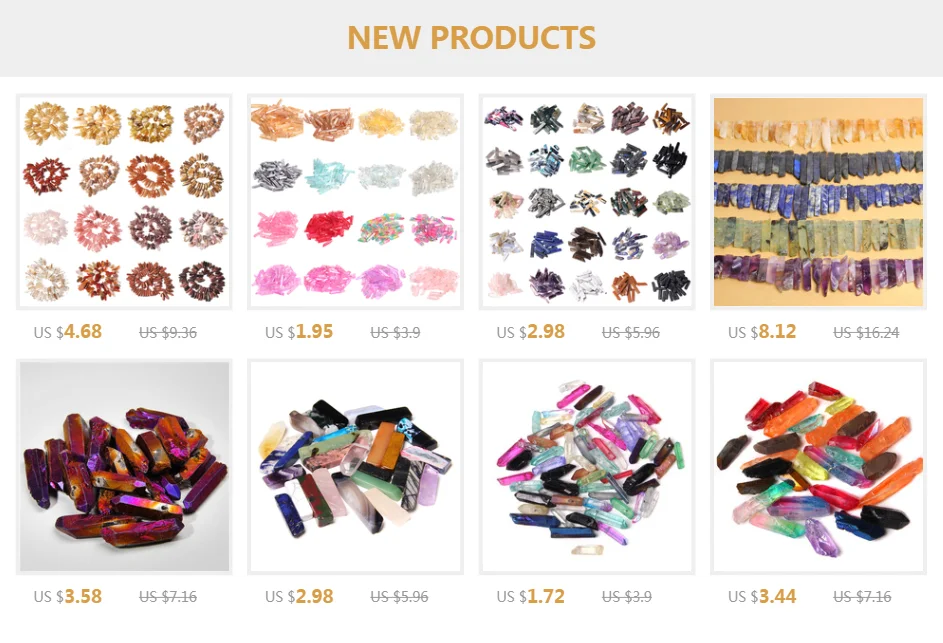Click the US $8.12 price
Viewport: 943px width, 643px height.
point(762,331)
